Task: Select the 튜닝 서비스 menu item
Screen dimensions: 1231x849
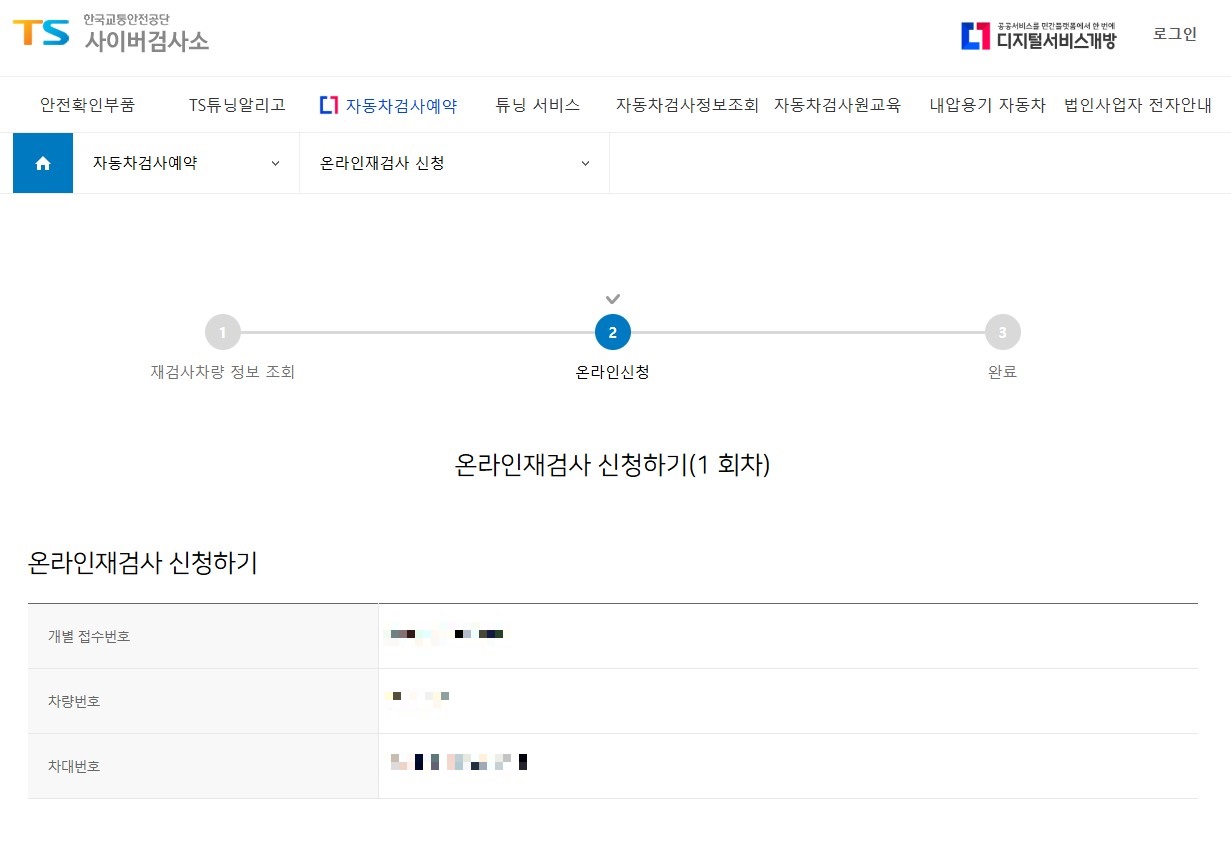Action: (538, 104)
